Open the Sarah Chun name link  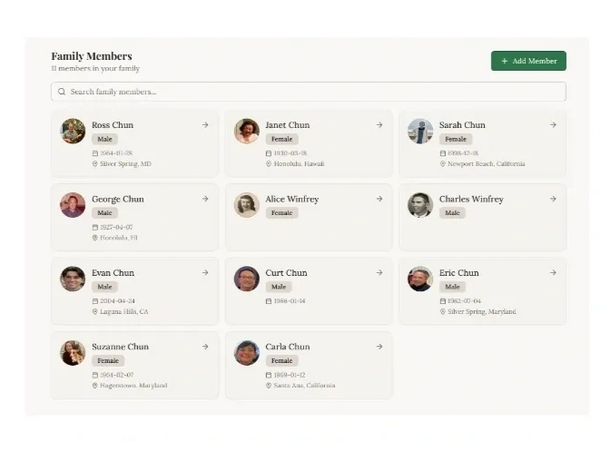pyautogui.click(x=462, y=125)
